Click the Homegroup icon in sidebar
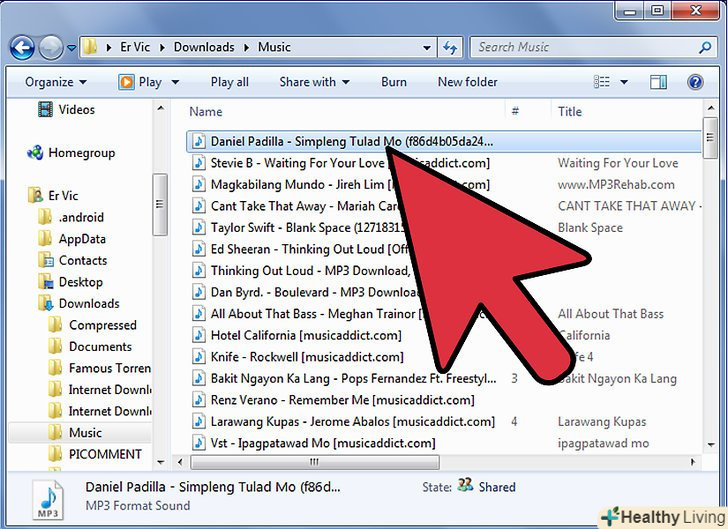The height and width of the screenshot is (529, 728). 35,153
